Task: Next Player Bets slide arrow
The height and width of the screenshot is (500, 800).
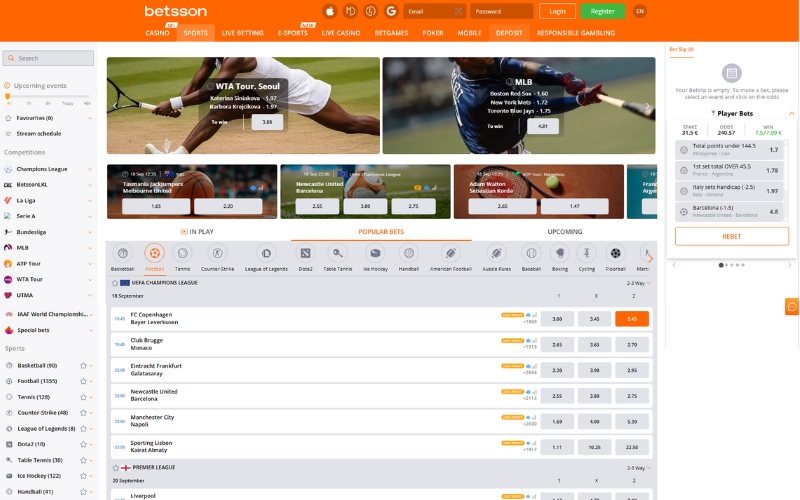Action: (x=789, y=265)
